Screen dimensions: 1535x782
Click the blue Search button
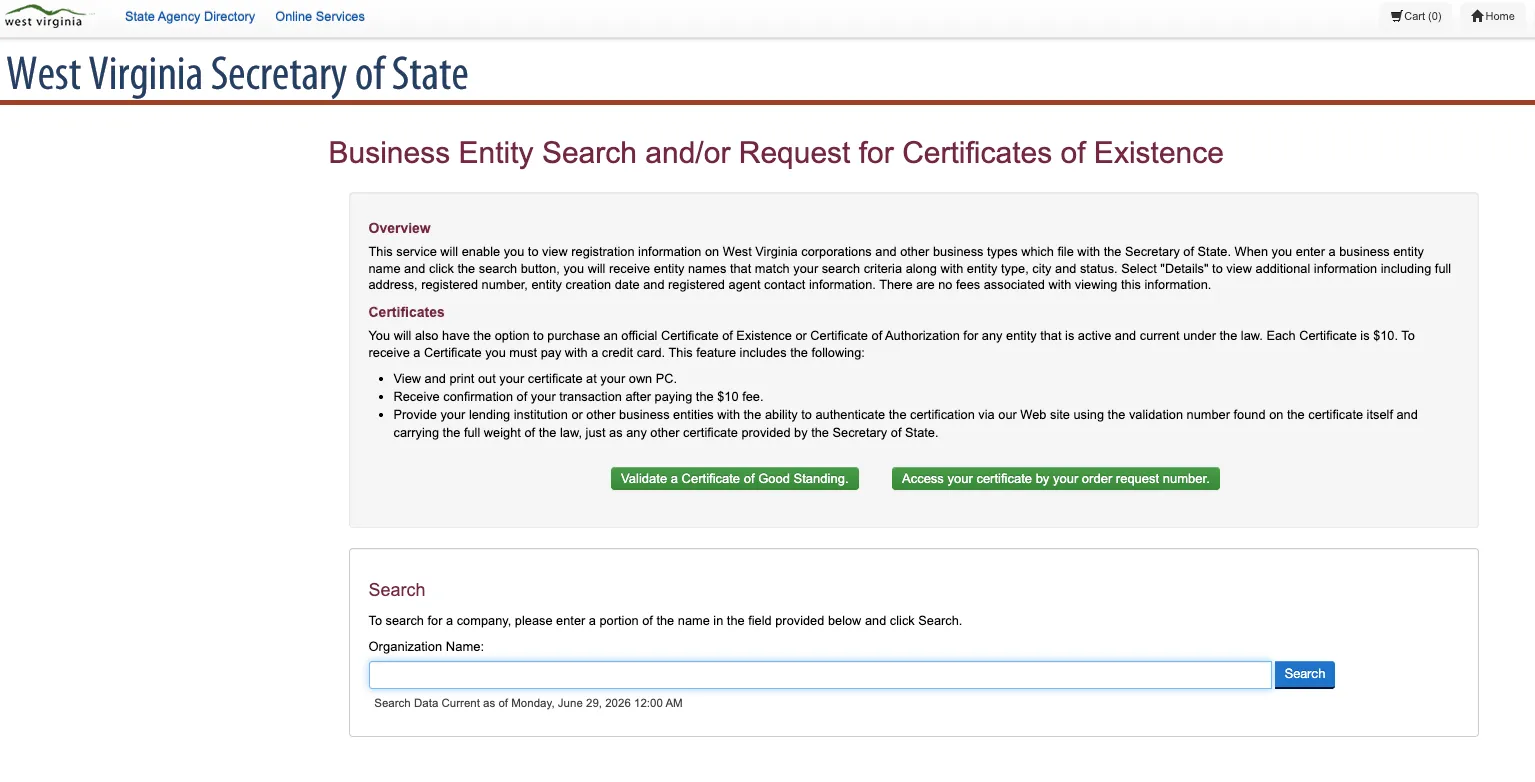click(x=1305, y=675)
